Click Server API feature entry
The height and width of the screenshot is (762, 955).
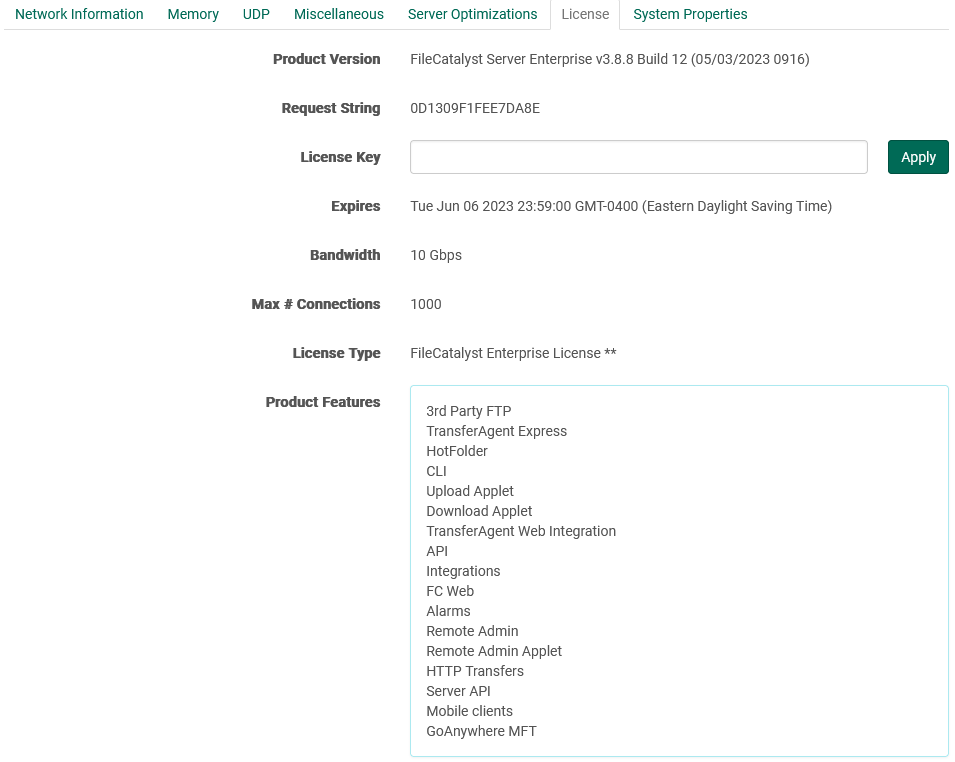(x=458, y=691)
